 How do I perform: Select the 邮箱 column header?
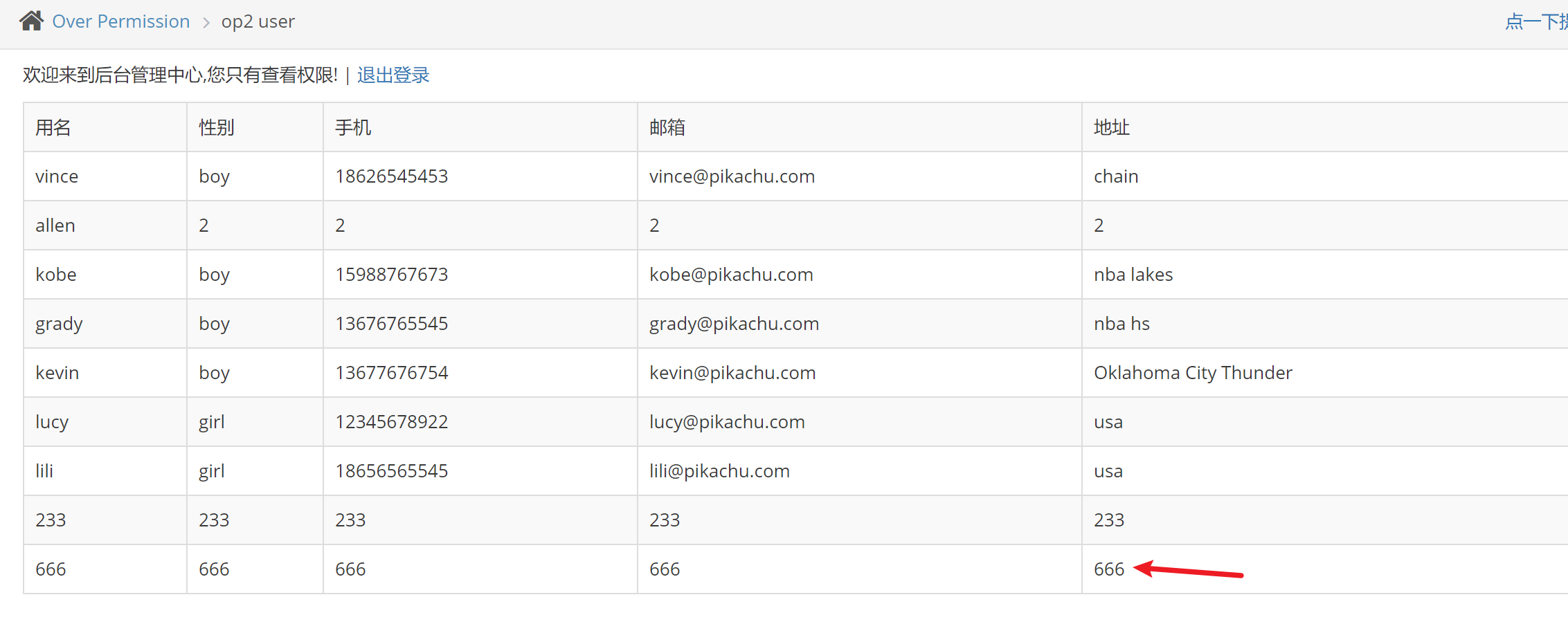pyautogui.click(x=667, y=127)
